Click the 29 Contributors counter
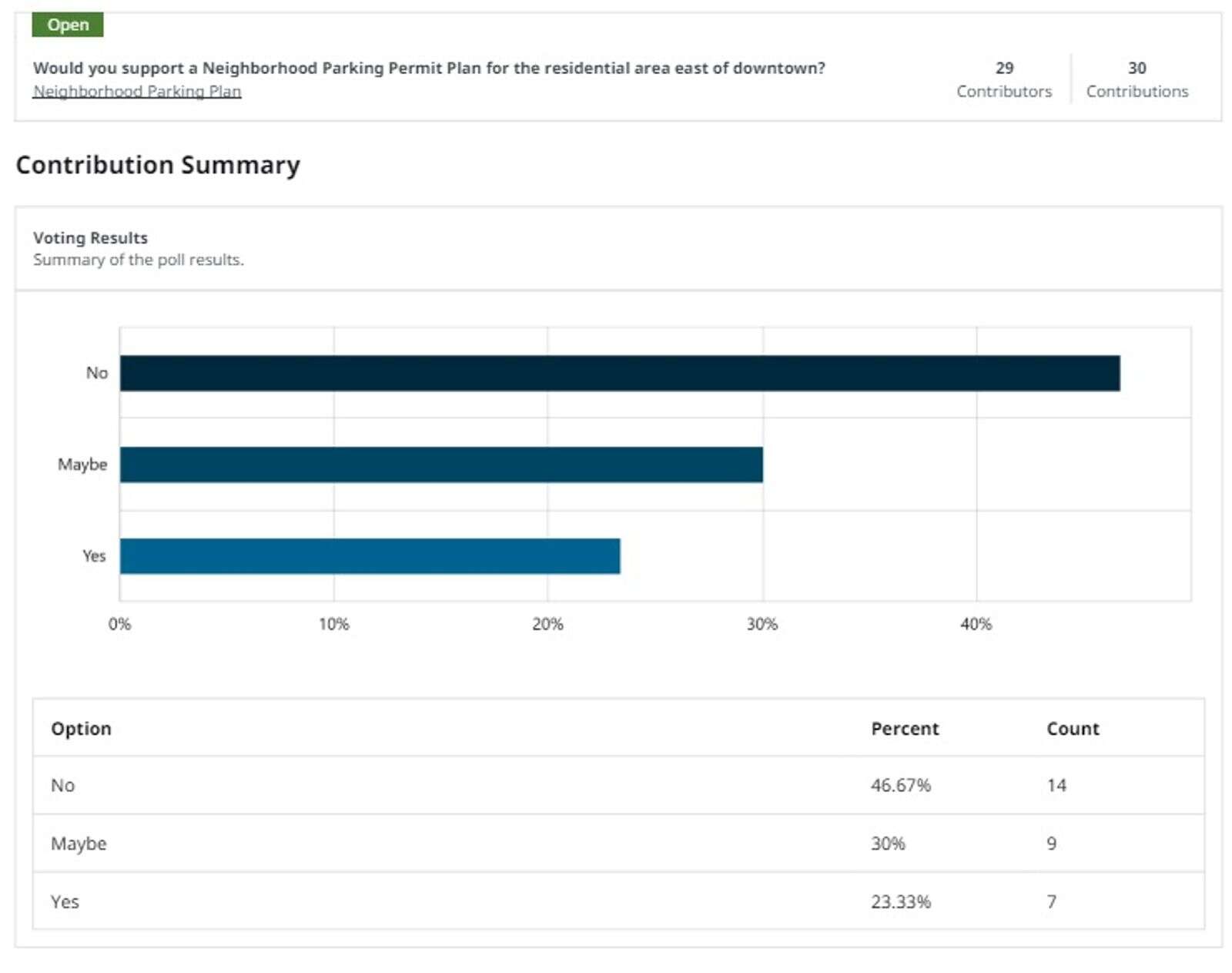This screenshot has width=1232, height=973. [1004, 79]
